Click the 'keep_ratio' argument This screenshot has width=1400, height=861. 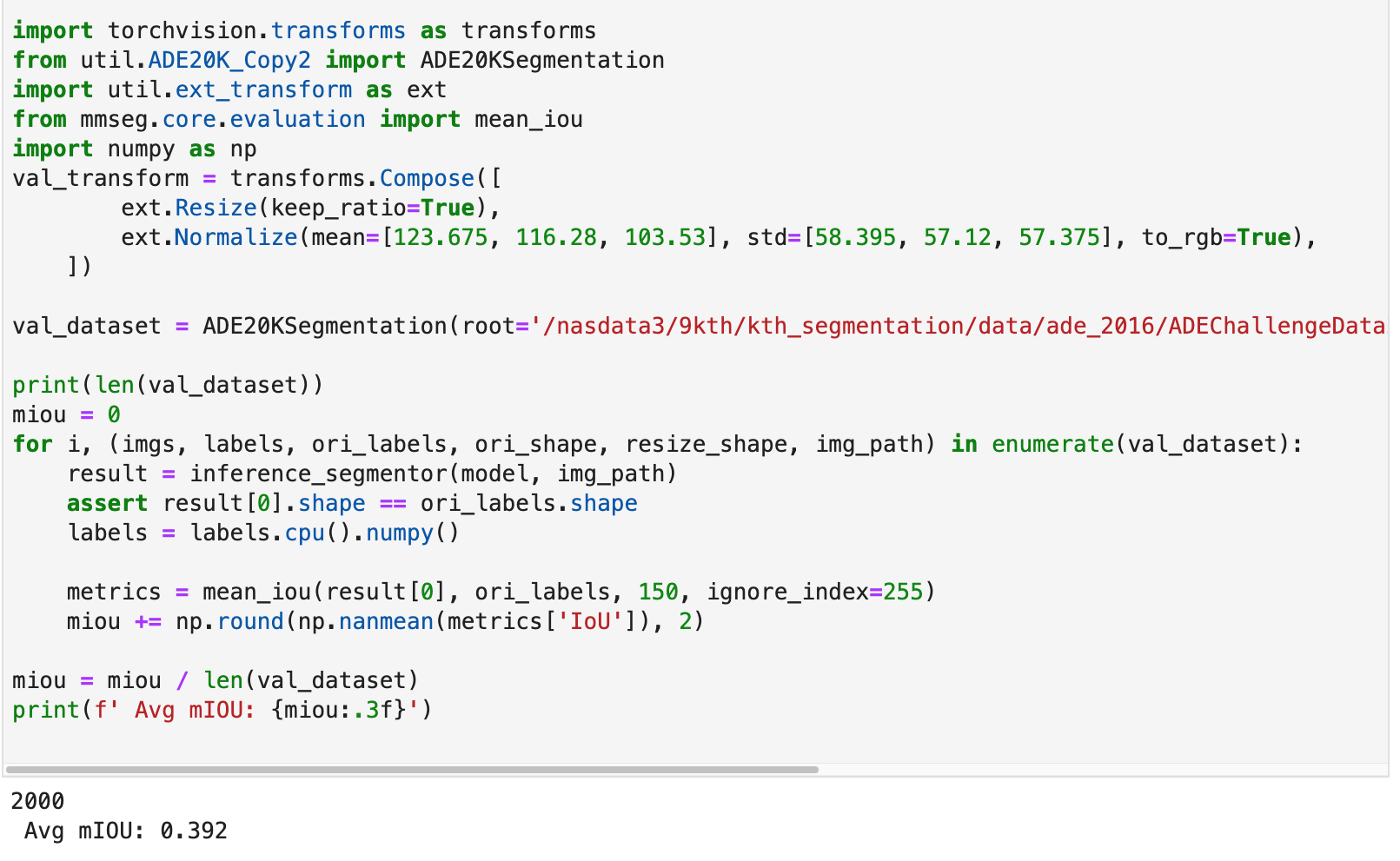(338, 208)
